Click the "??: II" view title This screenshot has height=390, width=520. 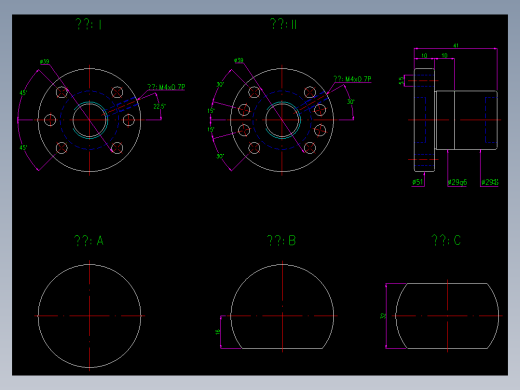283,24
